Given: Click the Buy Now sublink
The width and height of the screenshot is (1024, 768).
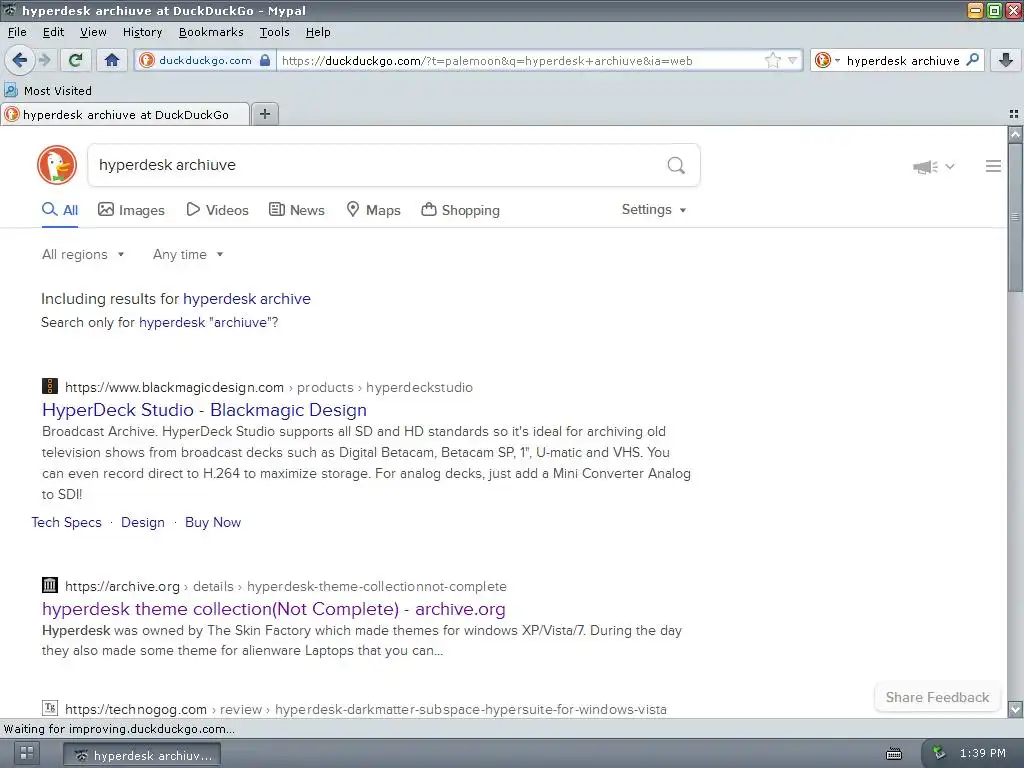Looking at the screenshot, I should [x=213, y=522].
